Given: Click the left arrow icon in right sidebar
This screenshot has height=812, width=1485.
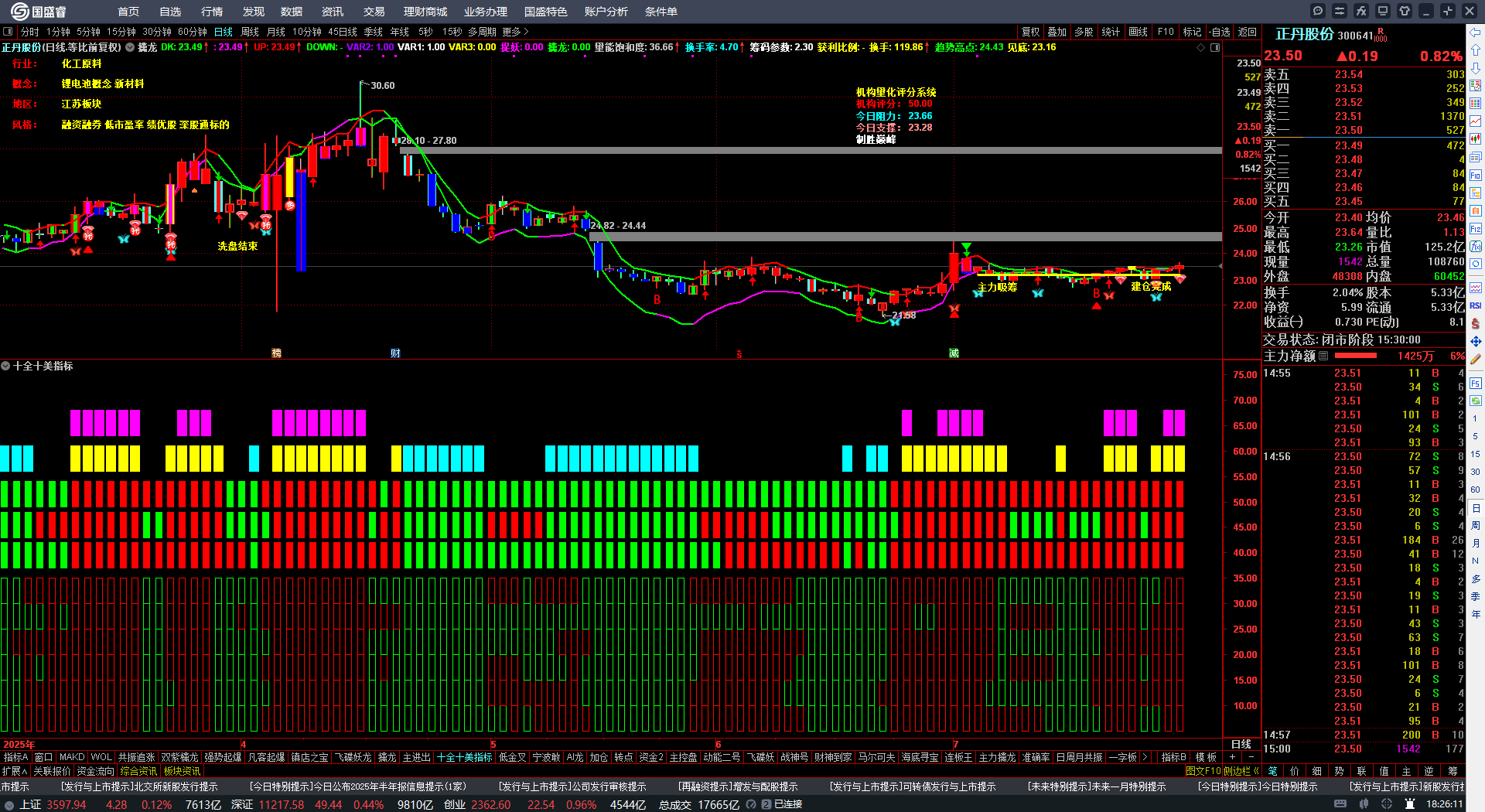Looking at the screenshot, I should 1476,32.
